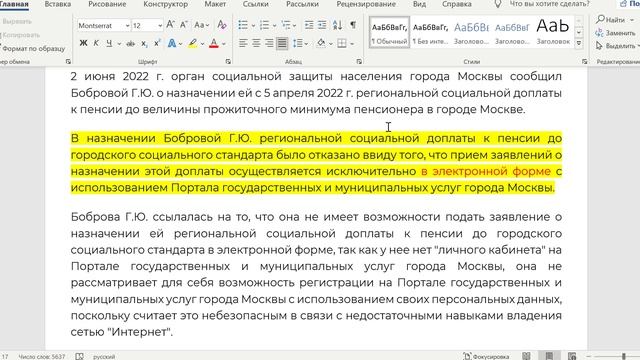This screenshot has width=640, height=360.
Task: Apply superscript formatting
Action: [x=157, y=43]
